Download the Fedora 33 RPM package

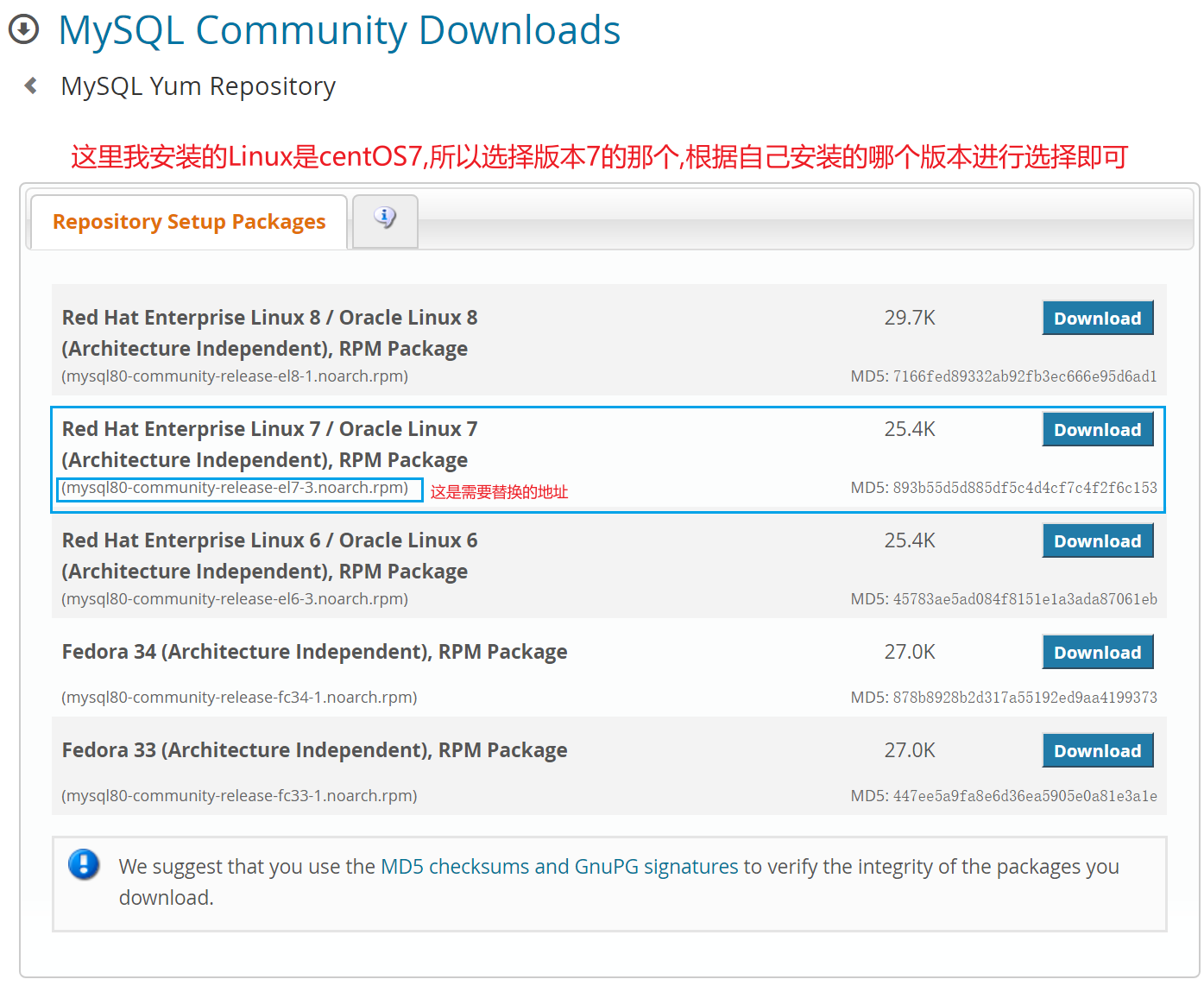coord(1097,750)
